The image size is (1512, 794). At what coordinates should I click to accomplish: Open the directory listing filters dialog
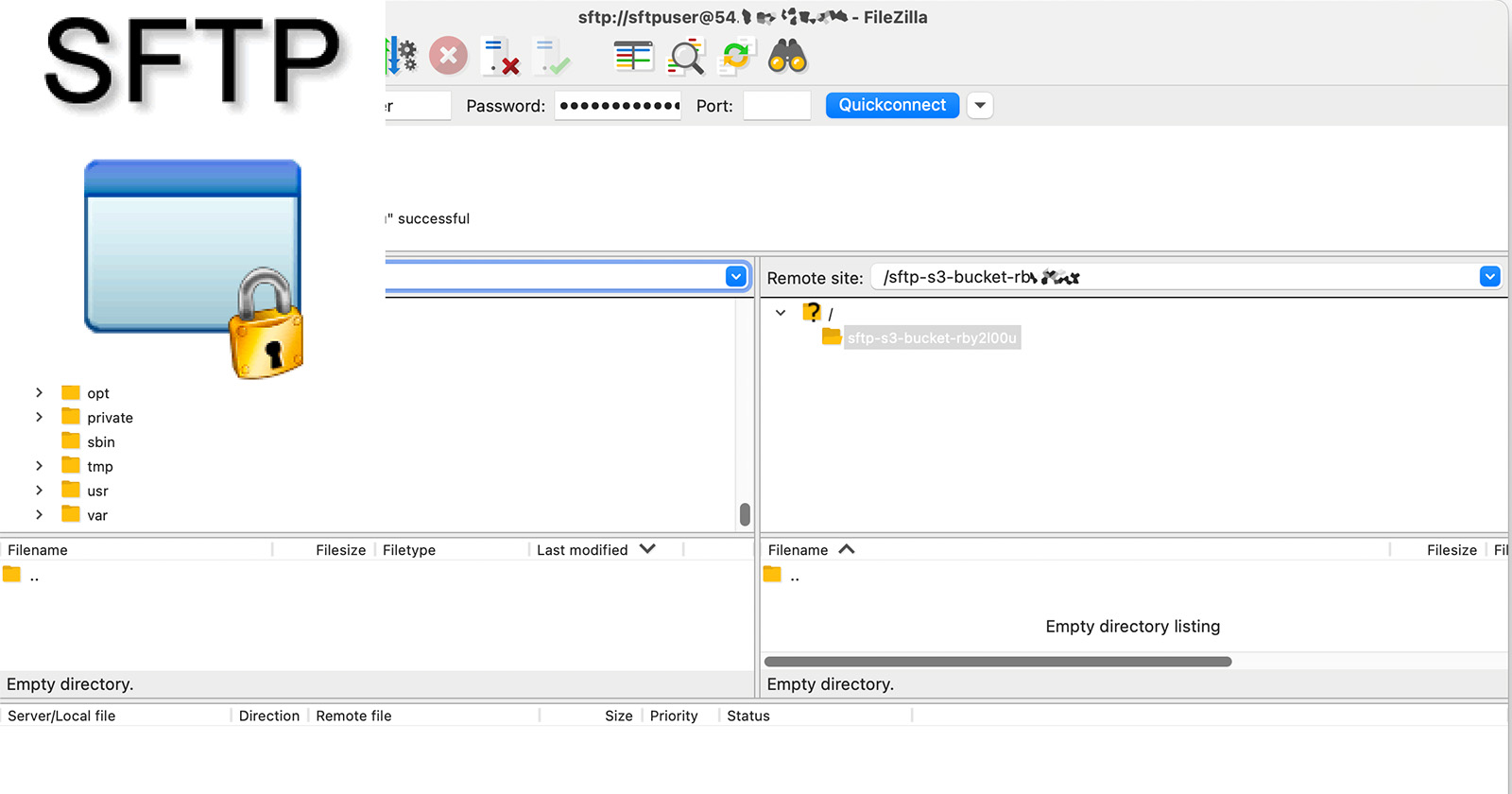coord(633,57)
